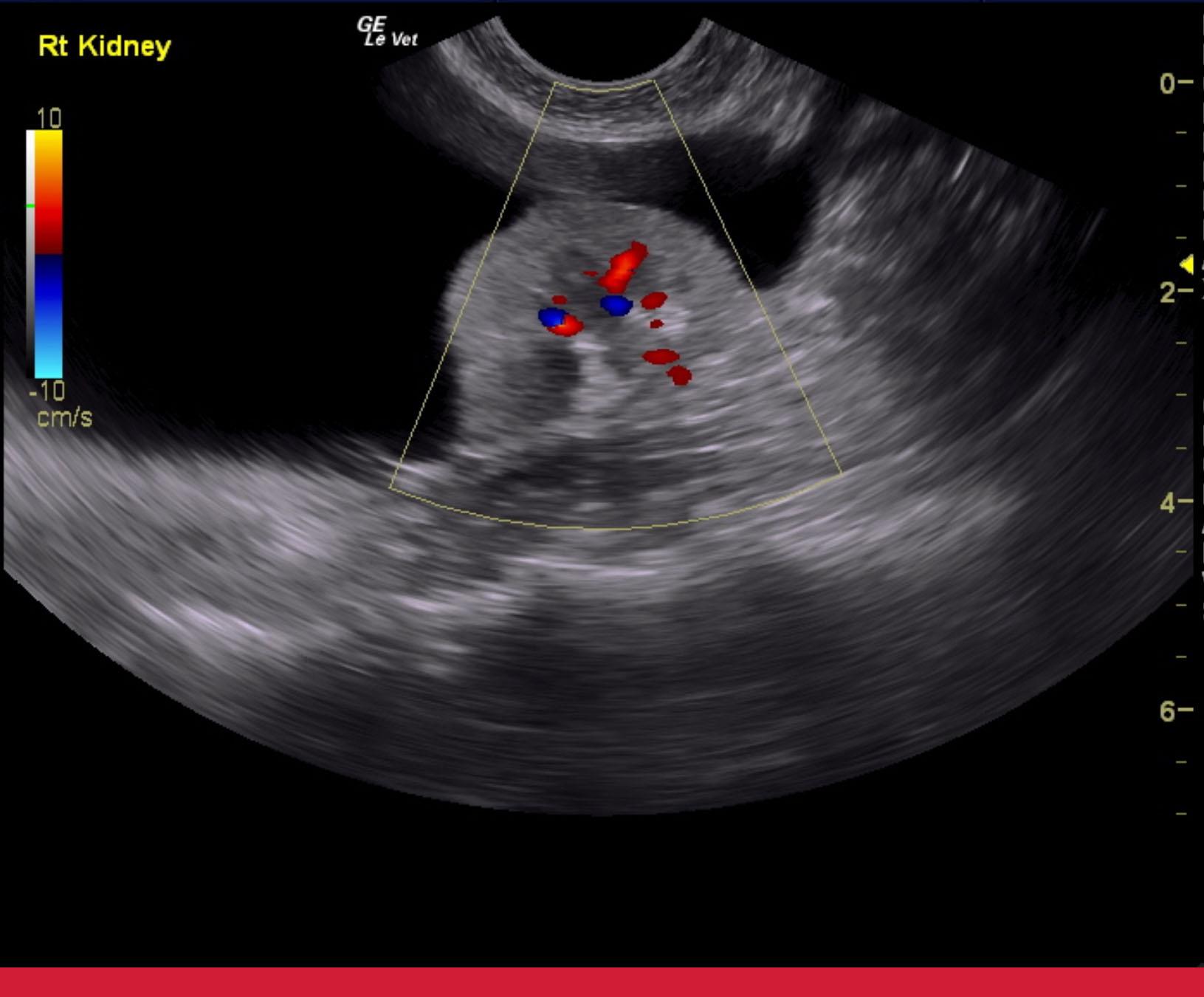Click the 2 cm depth scale marker
Screen dimensions: 1204x997
1168,292
